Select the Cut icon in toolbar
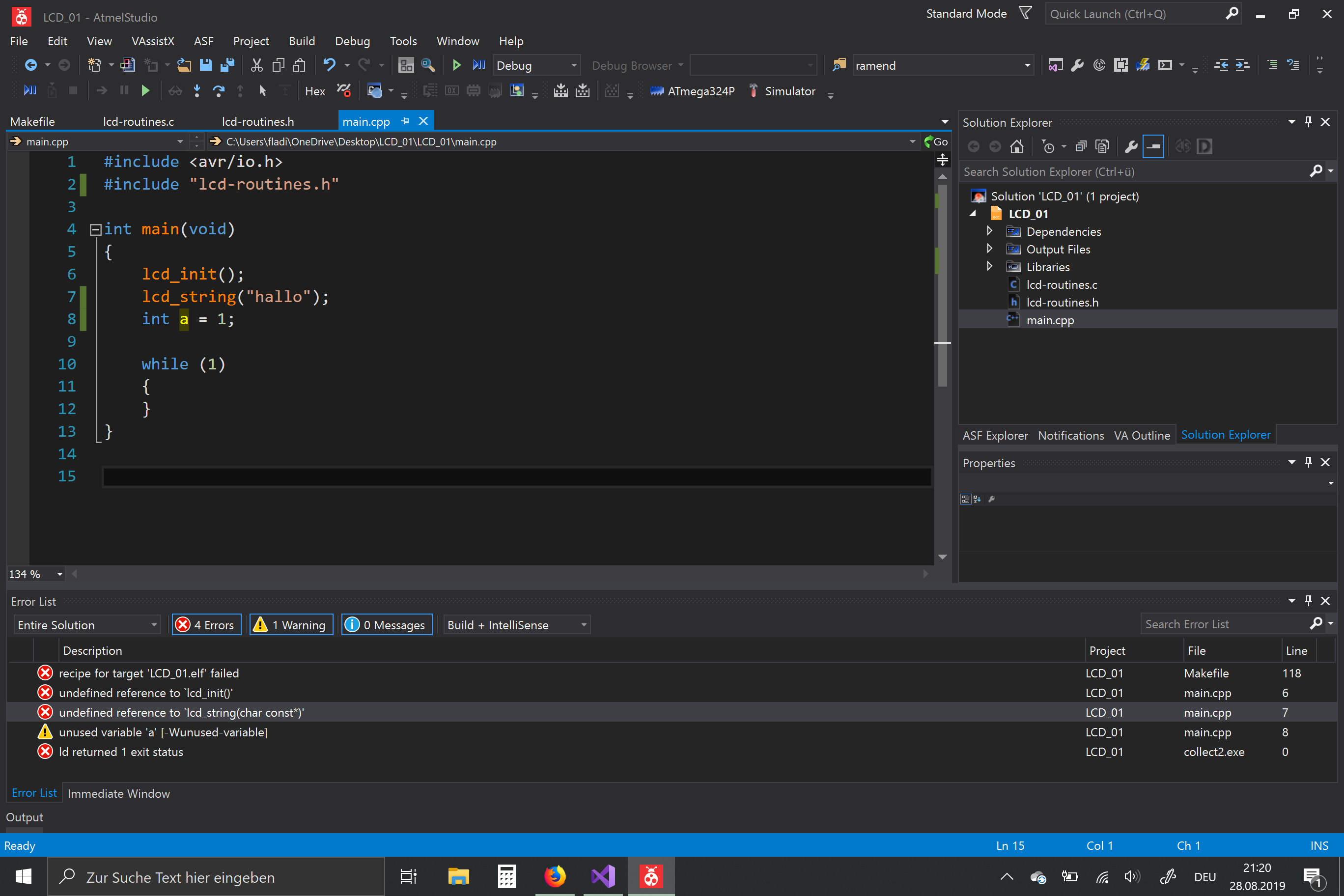Image resolution: width=1344 pixels, height=896 pixels. (x=256, y=64)
